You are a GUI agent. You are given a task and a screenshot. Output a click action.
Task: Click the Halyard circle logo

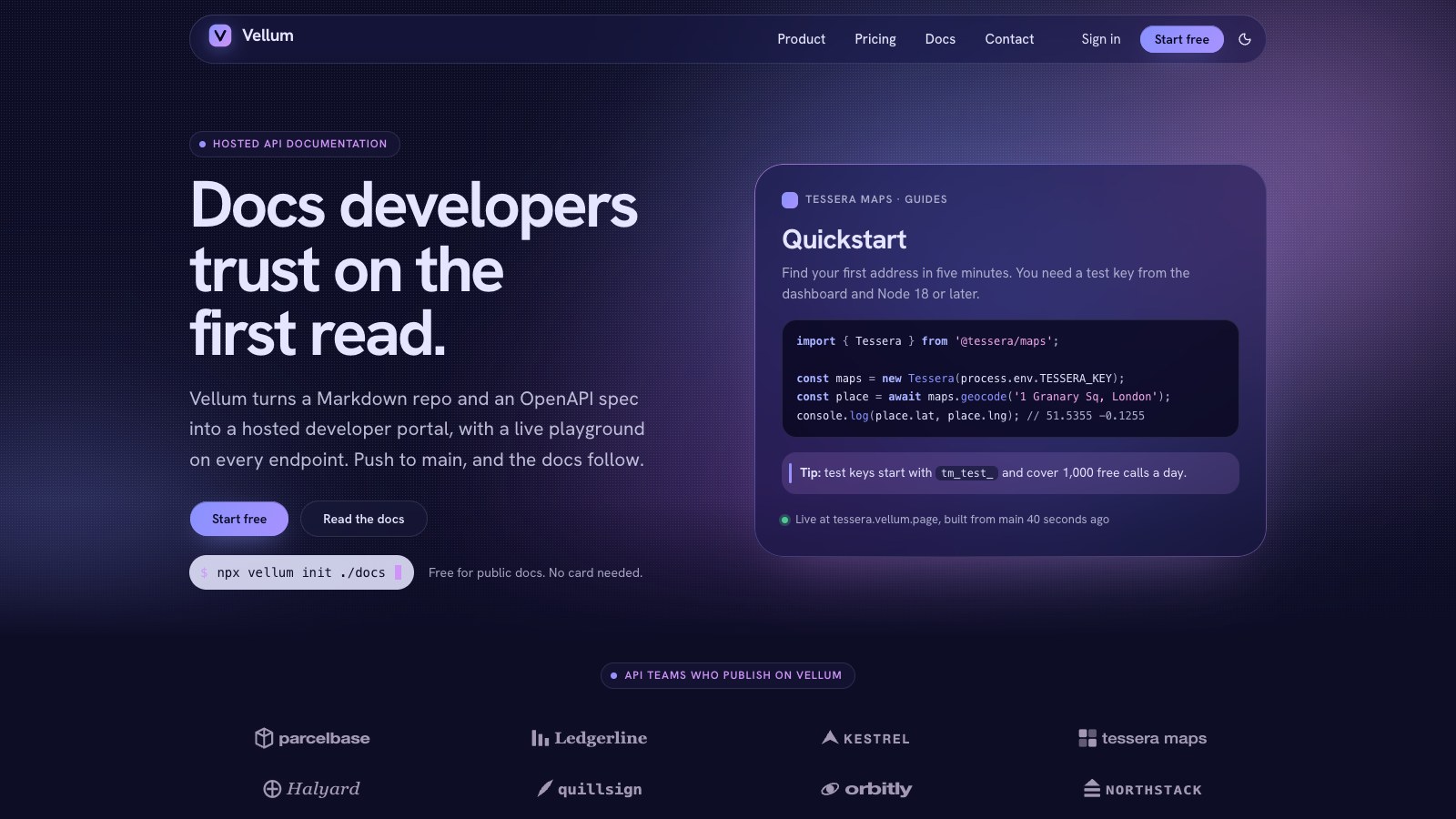[272, 789]
